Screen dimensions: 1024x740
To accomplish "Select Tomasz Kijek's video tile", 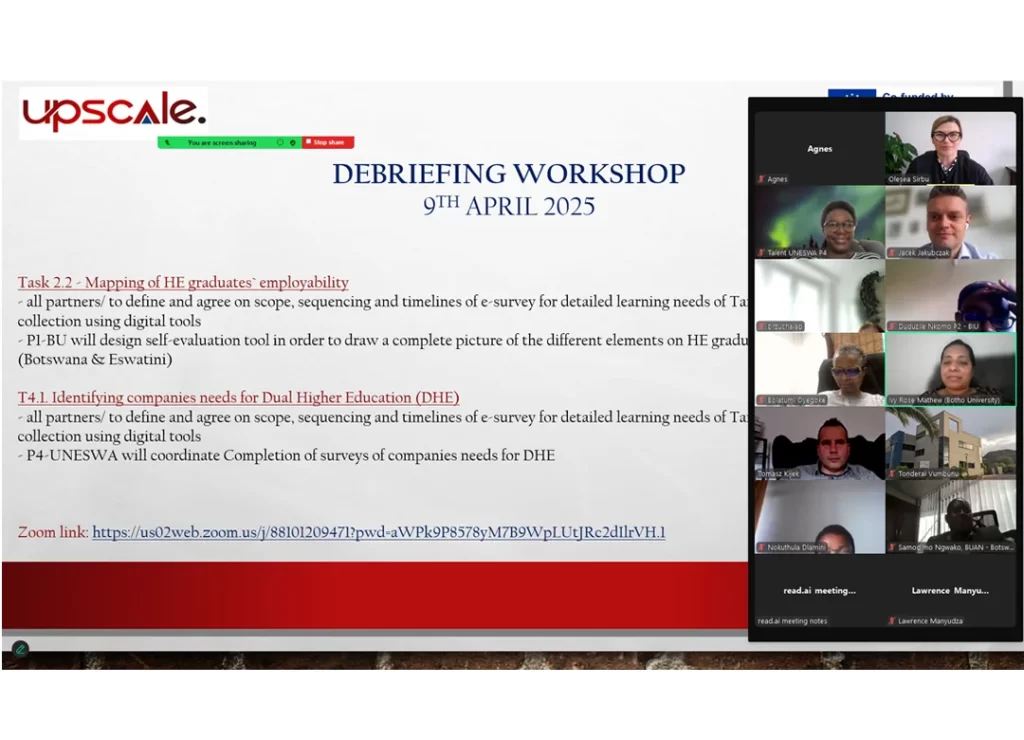I will pos(819,443).
